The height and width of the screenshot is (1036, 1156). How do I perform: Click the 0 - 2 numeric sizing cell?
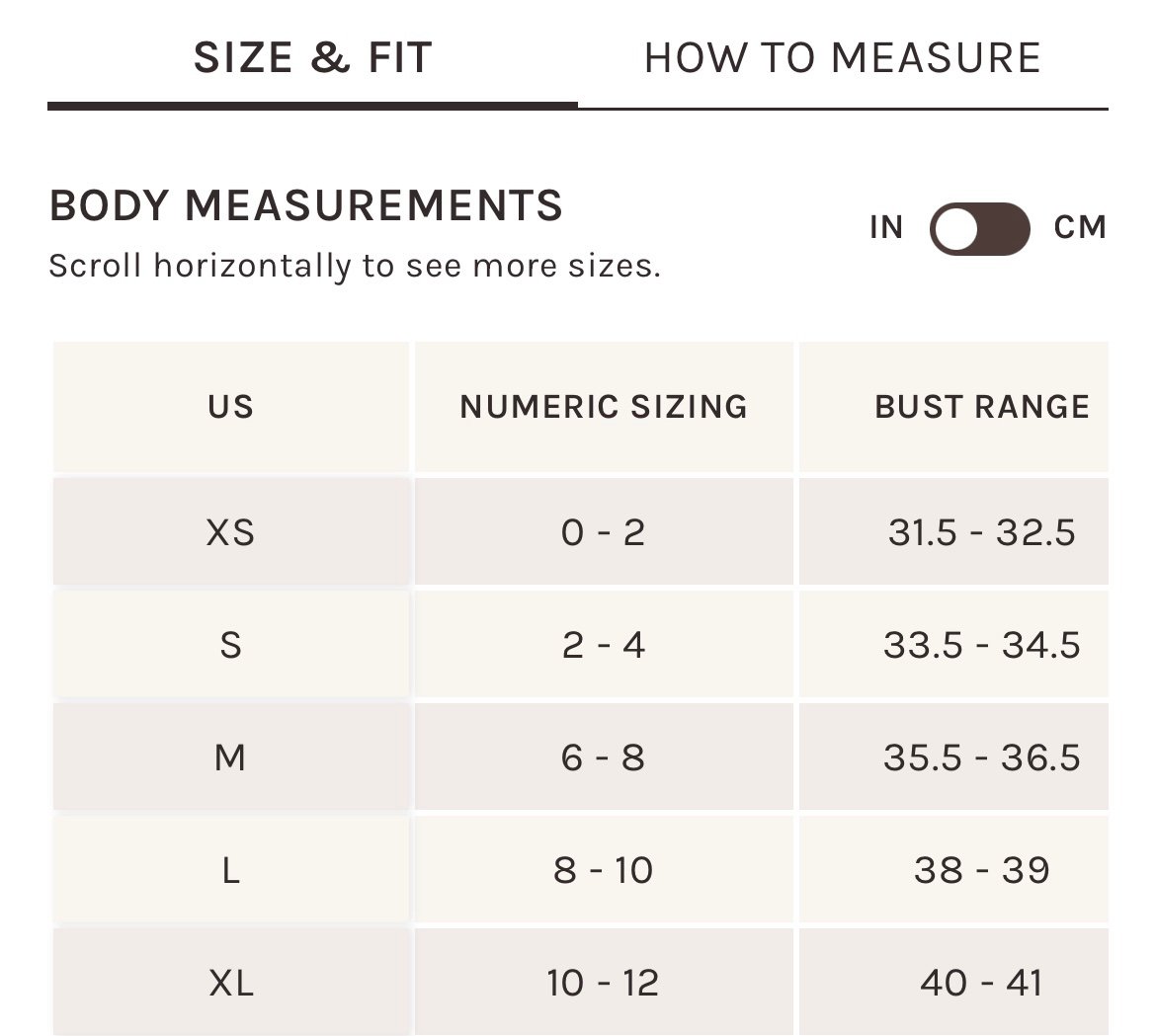[x=604, y=533]
